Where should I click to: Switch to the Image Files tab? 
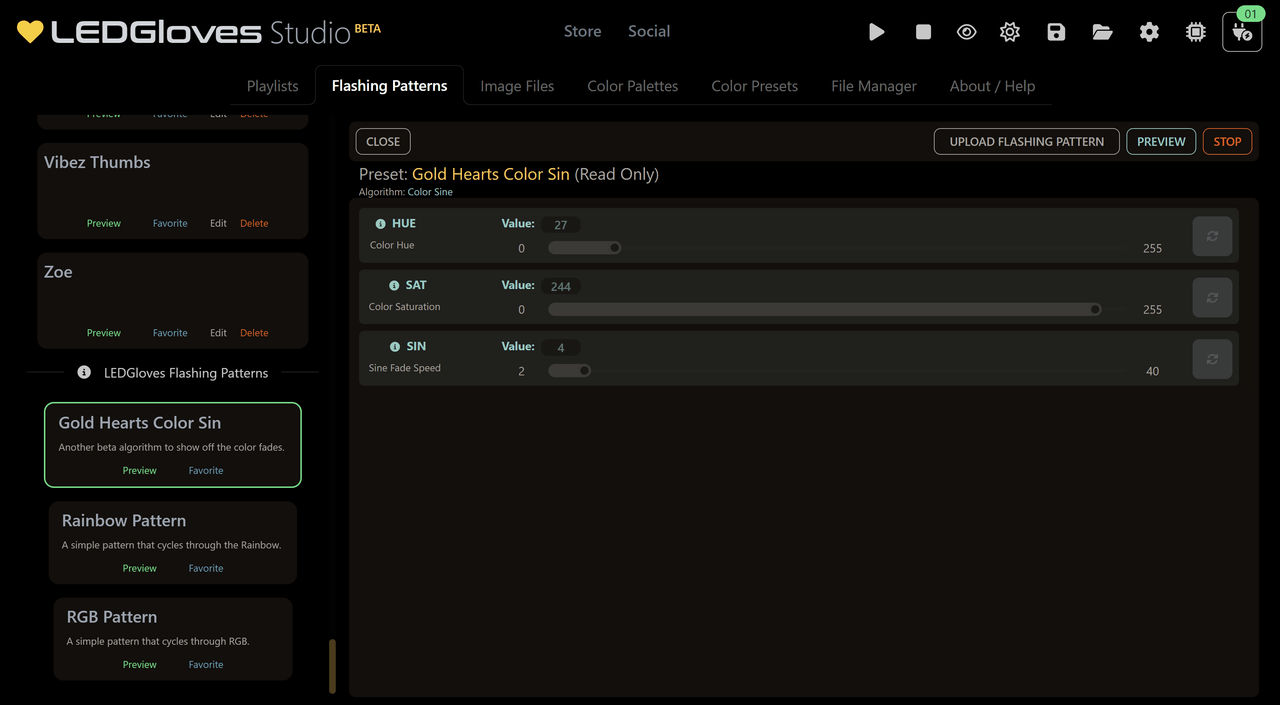point(517,86)
